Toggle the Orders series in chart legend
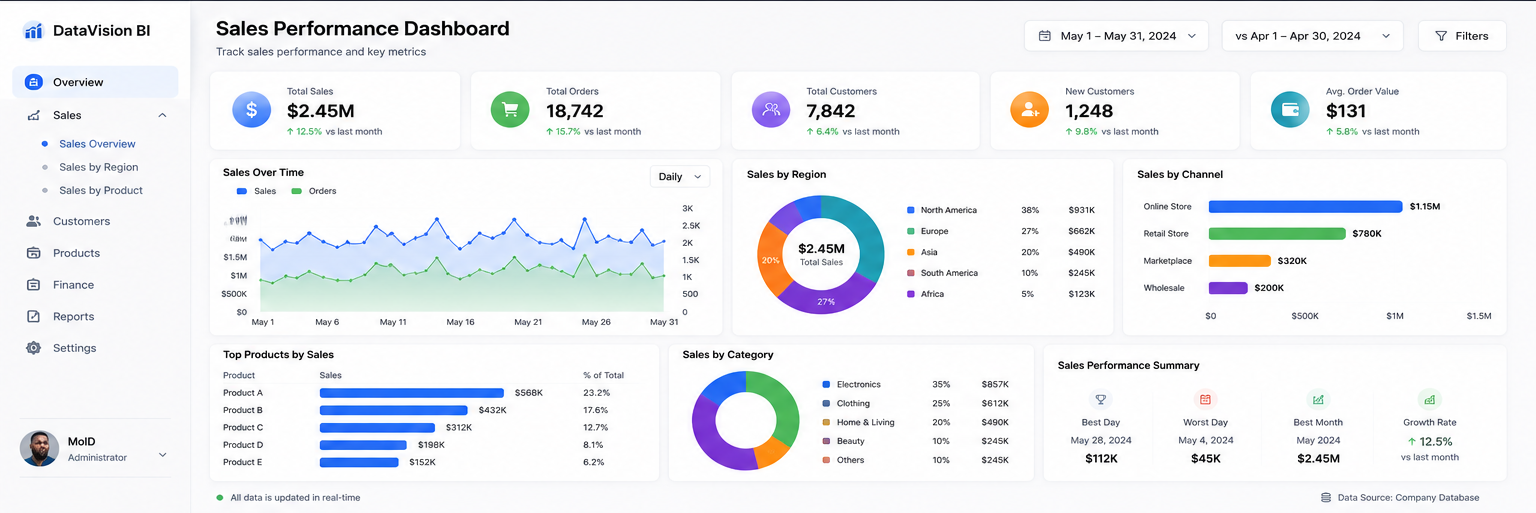1536x513 pixels. pos(314,191)
